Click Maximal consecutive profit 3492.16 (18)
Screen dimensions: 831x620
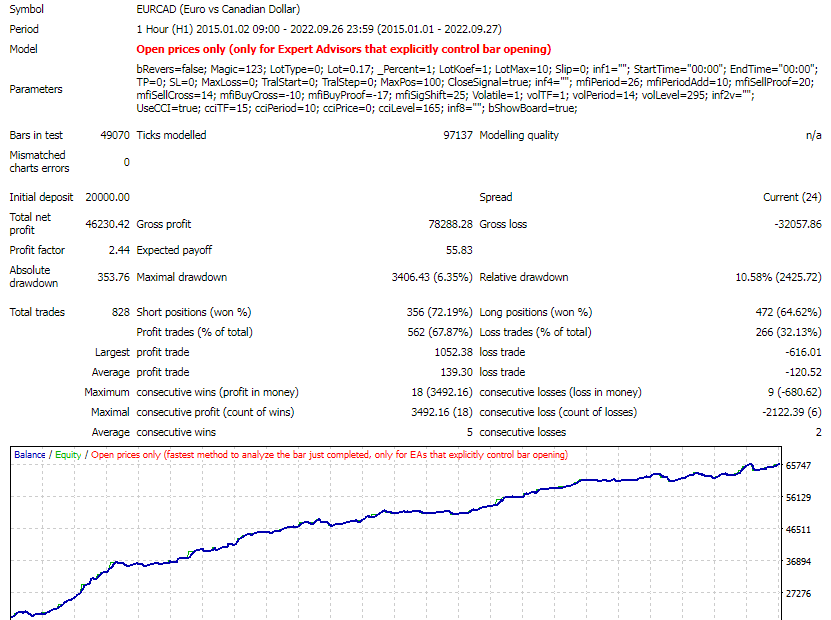441,412
